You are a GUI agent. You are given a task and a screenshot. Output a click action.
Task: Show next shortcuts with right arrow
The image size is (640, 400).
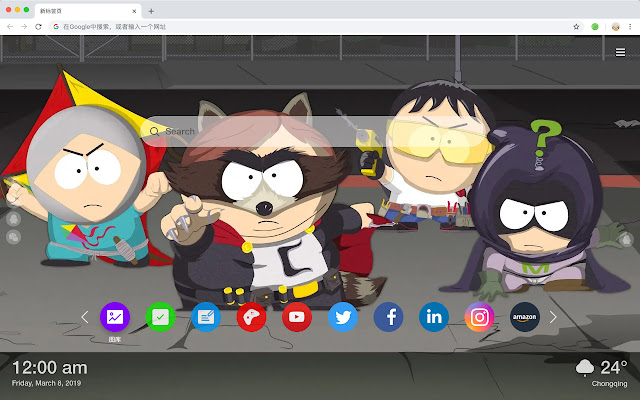553,317
